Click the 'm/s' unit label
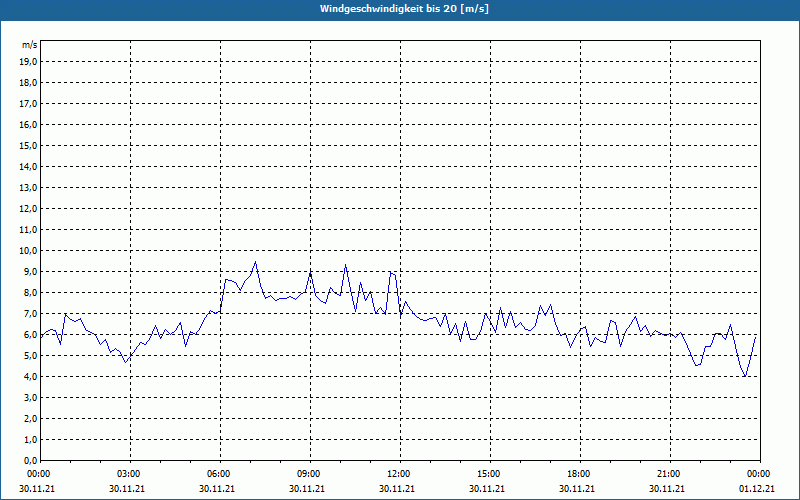800x500 pixels. (29, 45)
